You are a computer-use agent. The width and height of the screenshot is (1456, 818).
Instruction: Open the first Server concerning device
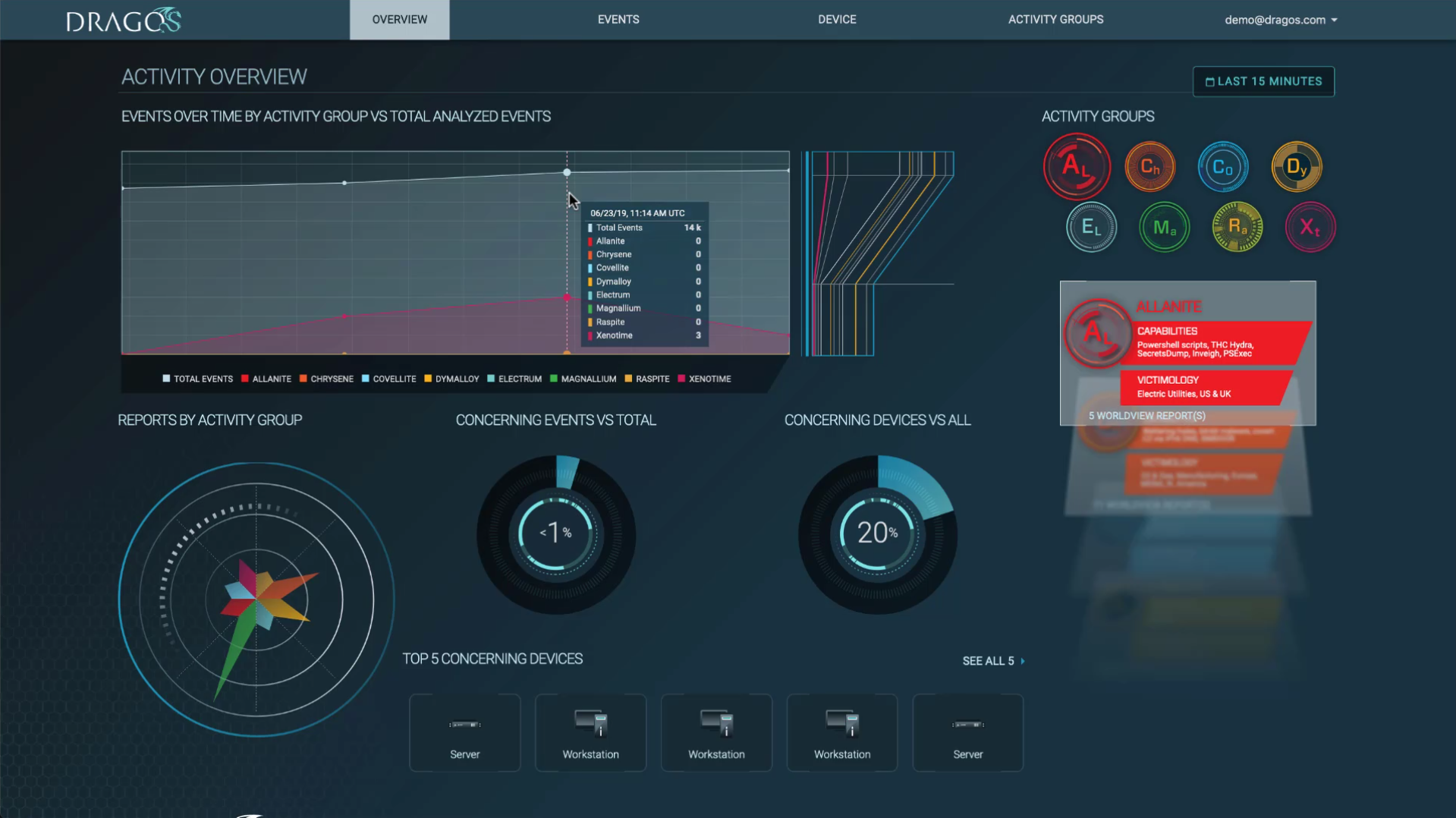point(464,732)
